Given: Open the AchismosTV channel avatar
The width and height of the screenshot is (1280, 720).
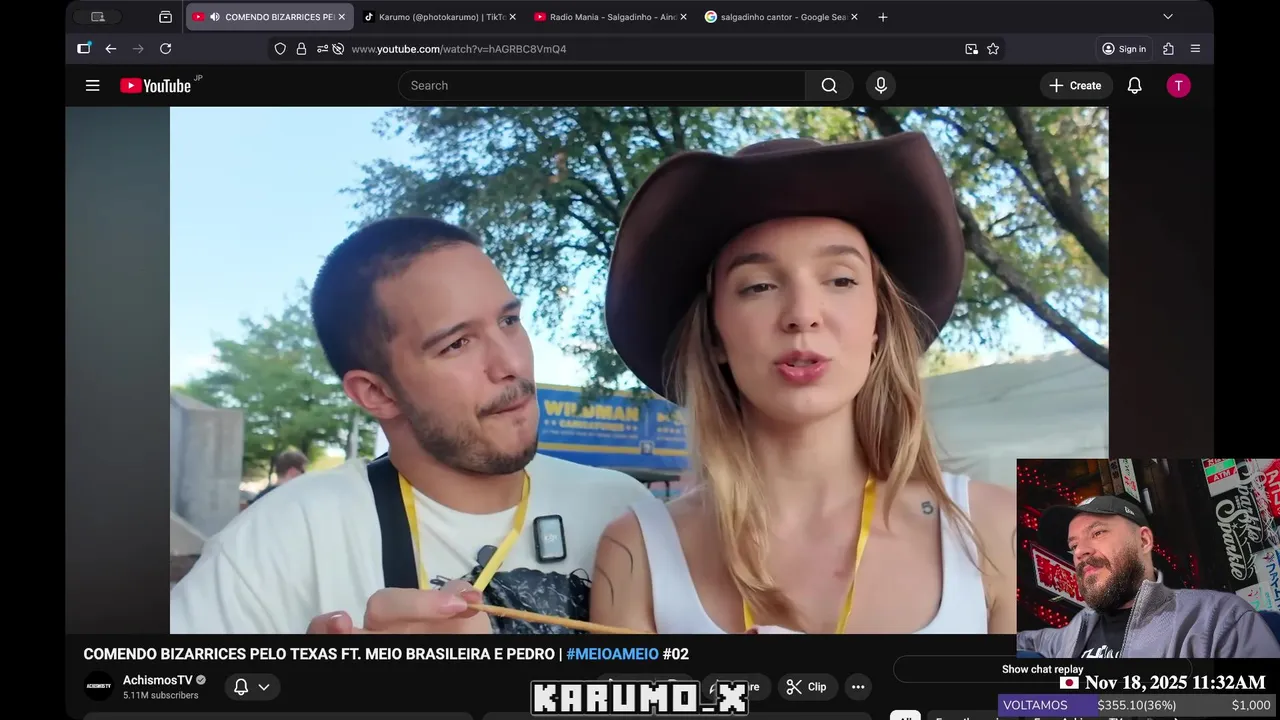Looking at the screenshot, I should click(x=98, y=687).
